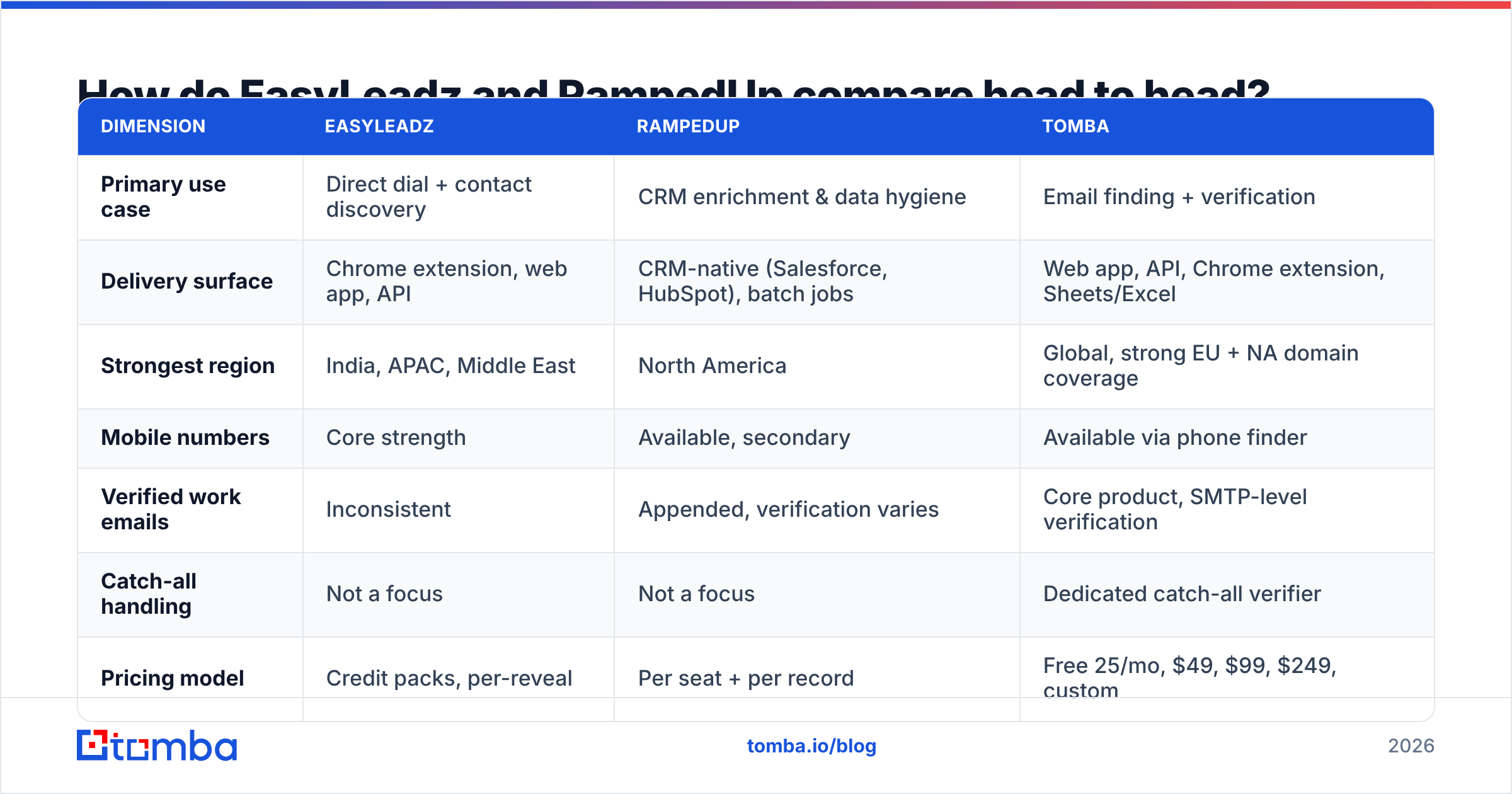Click the "Primary use case" row label
The width and height of the screenshot is (1512, 794).
[x=163, y=197]
